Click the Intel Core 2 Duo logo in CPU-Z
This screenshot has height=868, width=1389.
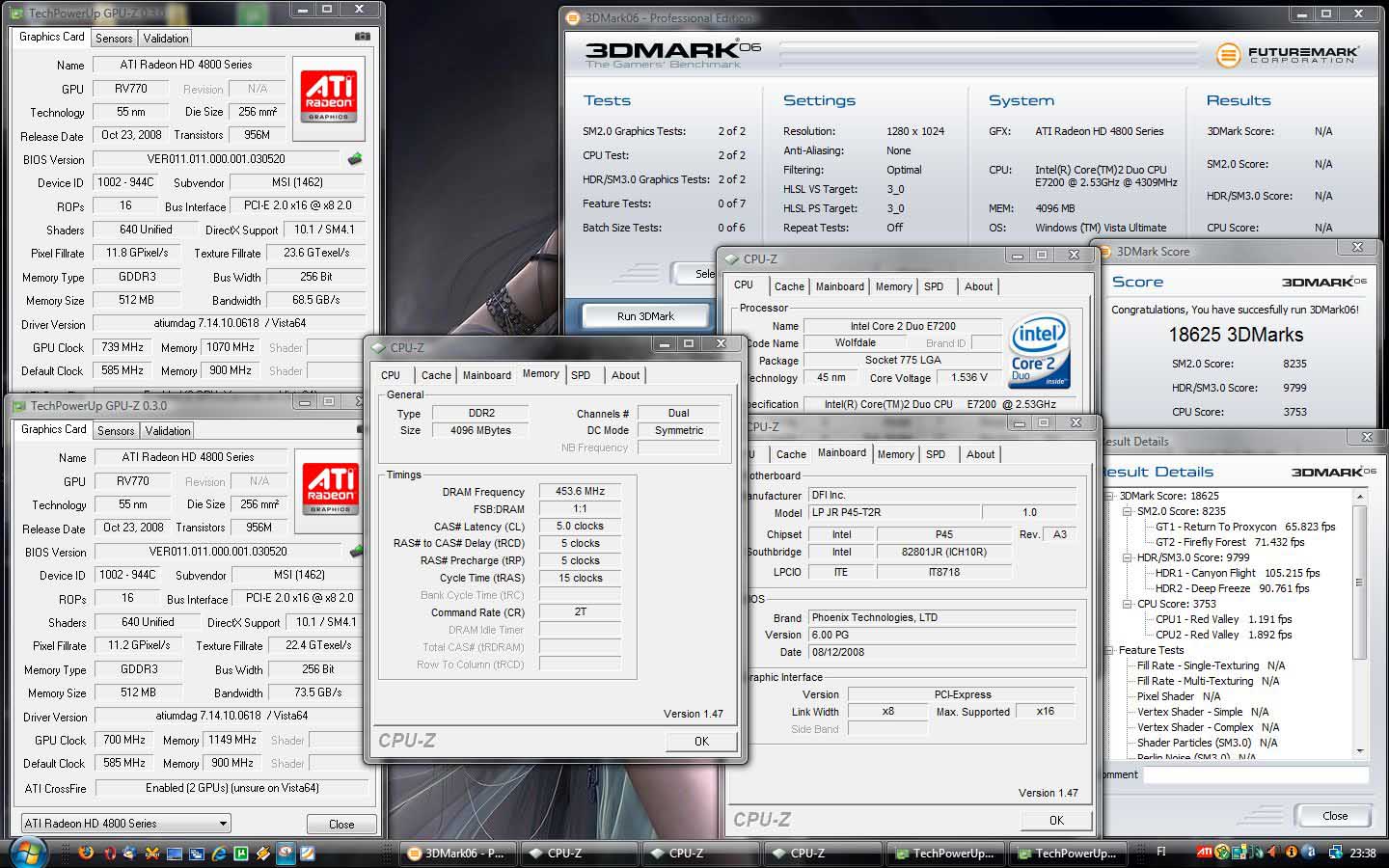point(1039,353)
